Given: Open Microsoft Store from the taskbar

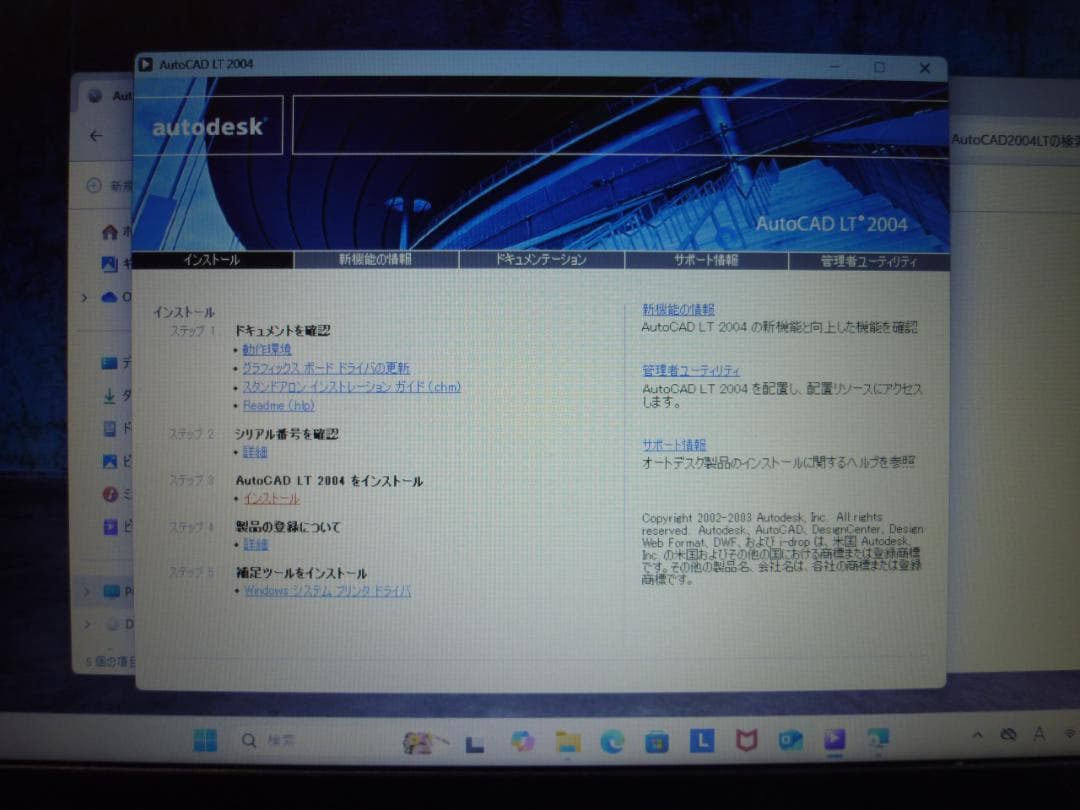Looking at the screenshot, I should (656, 742).
